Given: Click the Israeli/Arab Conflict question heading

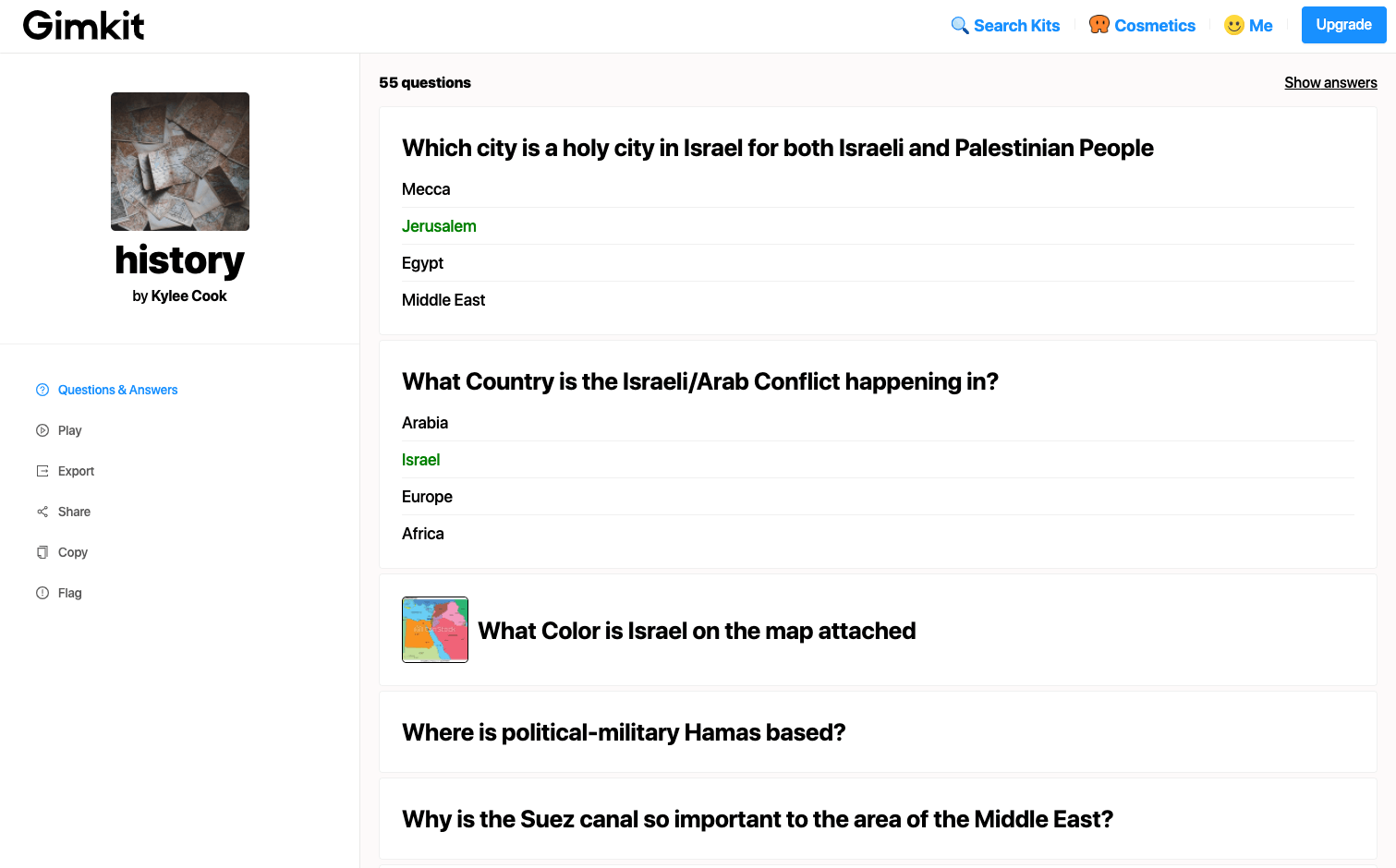Looking at the screenshot, I should (700, 381).
